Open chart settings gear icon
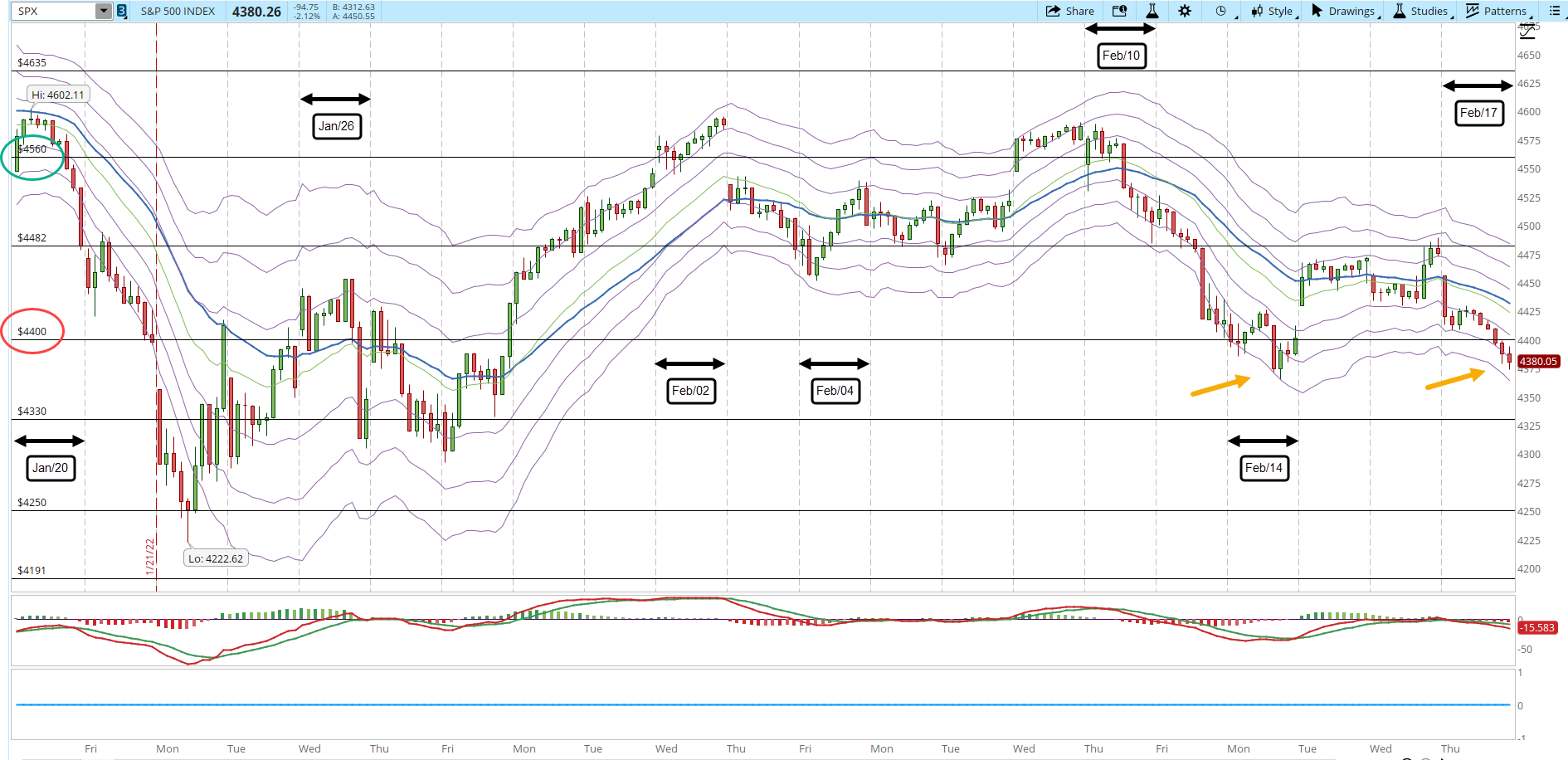This screenshot has width=1568, height=760. pos(1185,11)
